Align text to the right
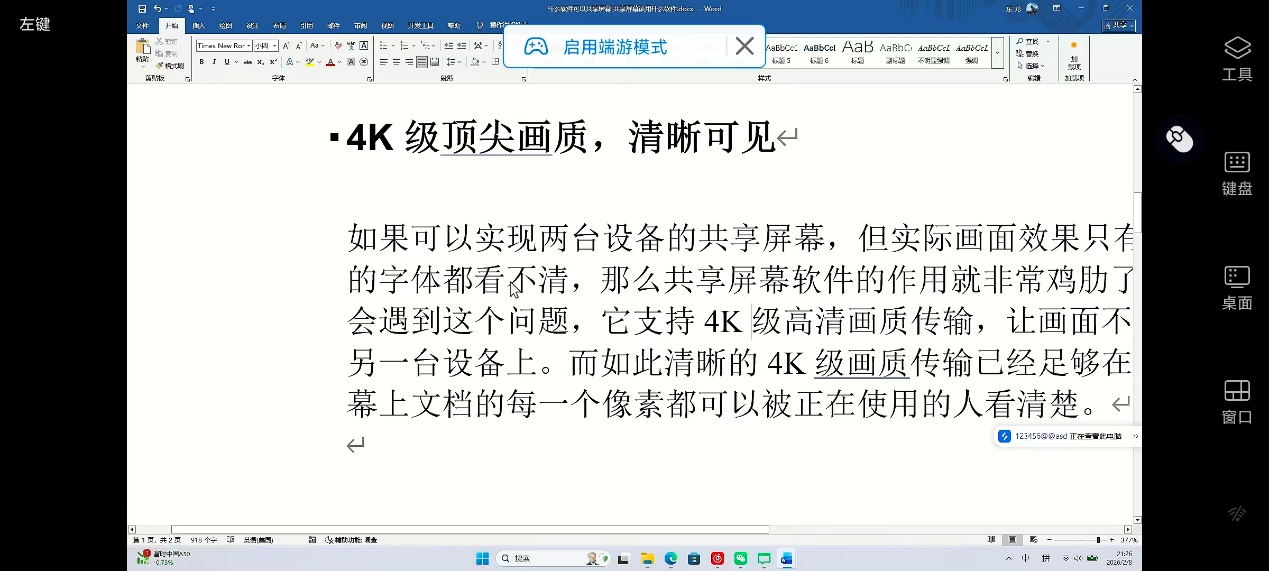Screen dimensions: 1269x571 point(409,62)
